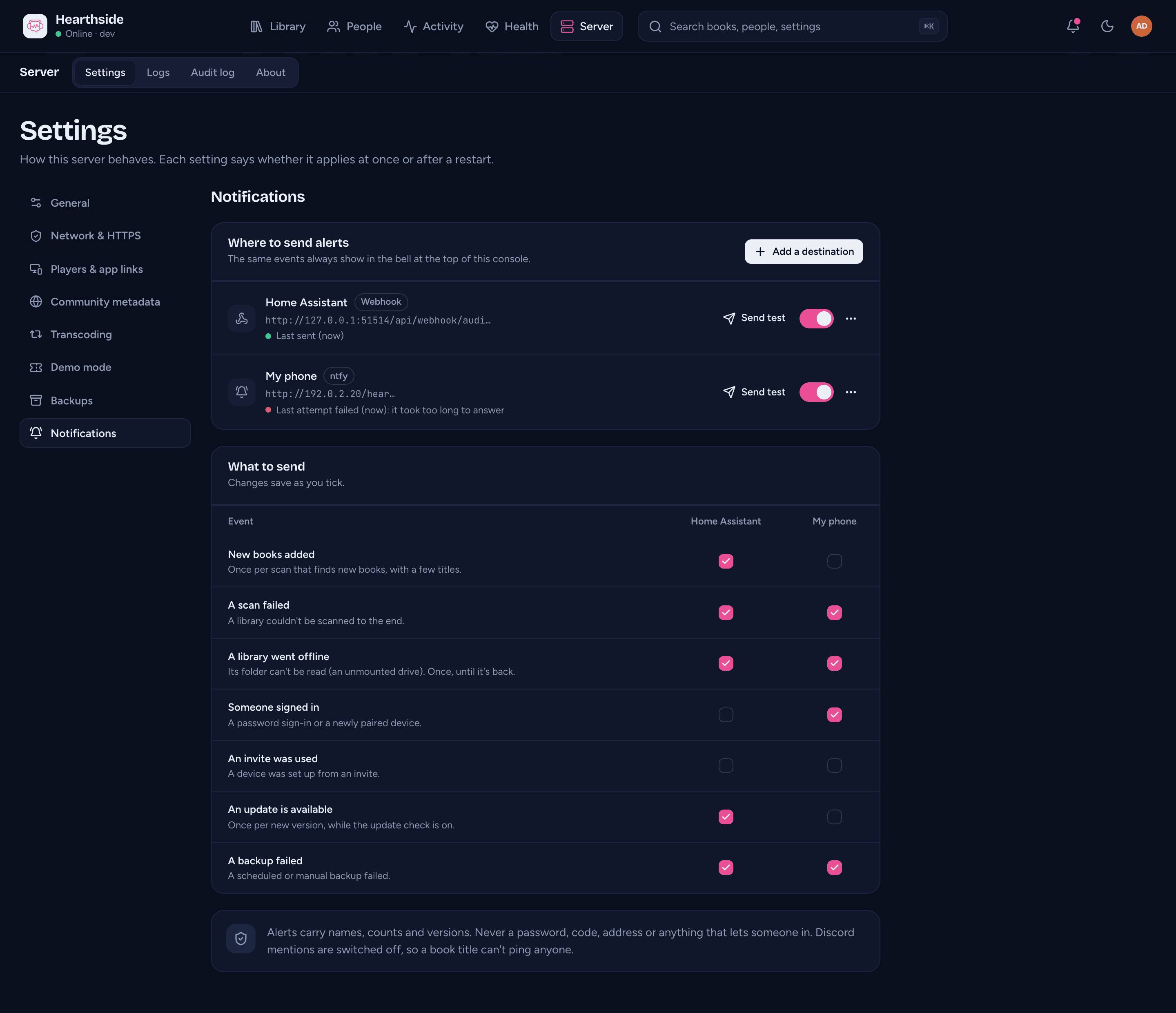This screenshot has height=1013, width=1176.
Task: Click the shield icon in alerts note
Action: click(x=241, y=939)
